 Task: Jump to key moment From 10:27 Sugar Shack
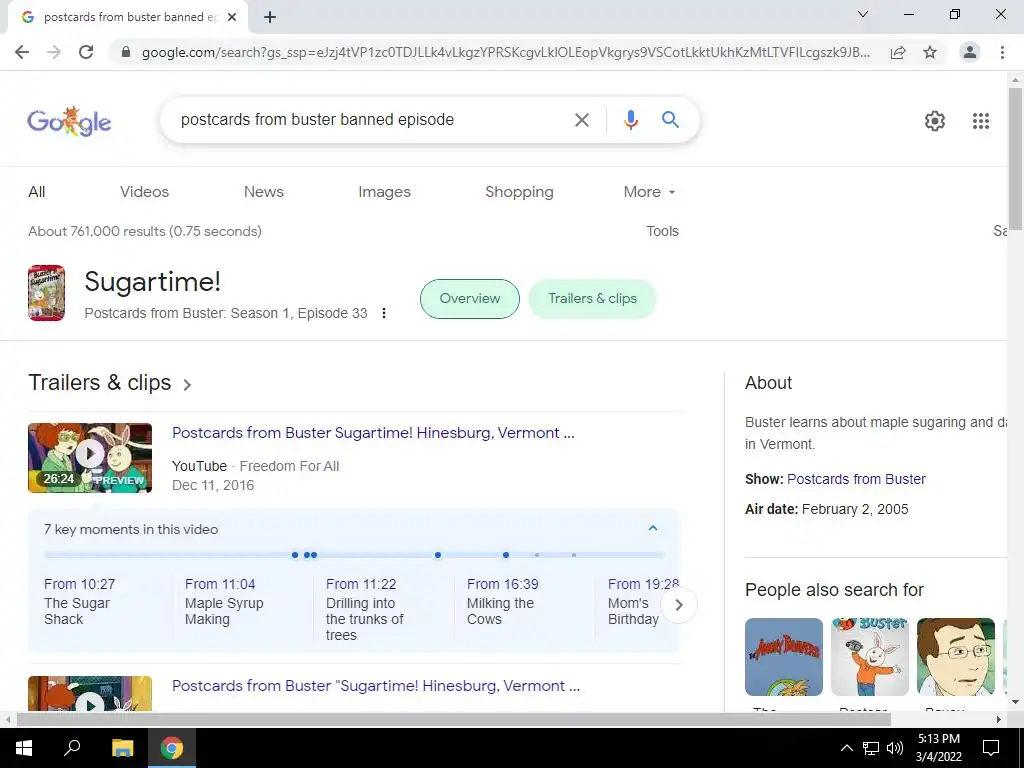[79, 601]
